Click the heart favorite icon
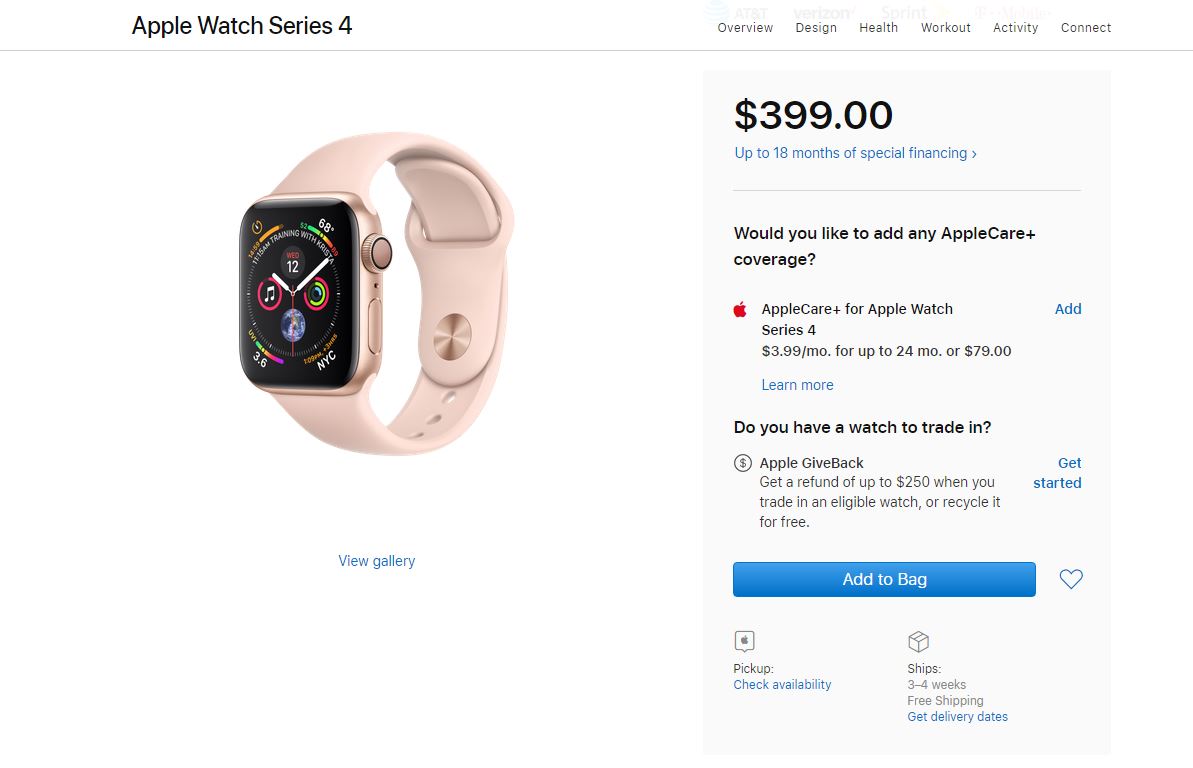The image size is (1193, 768). coord(1071,579)
